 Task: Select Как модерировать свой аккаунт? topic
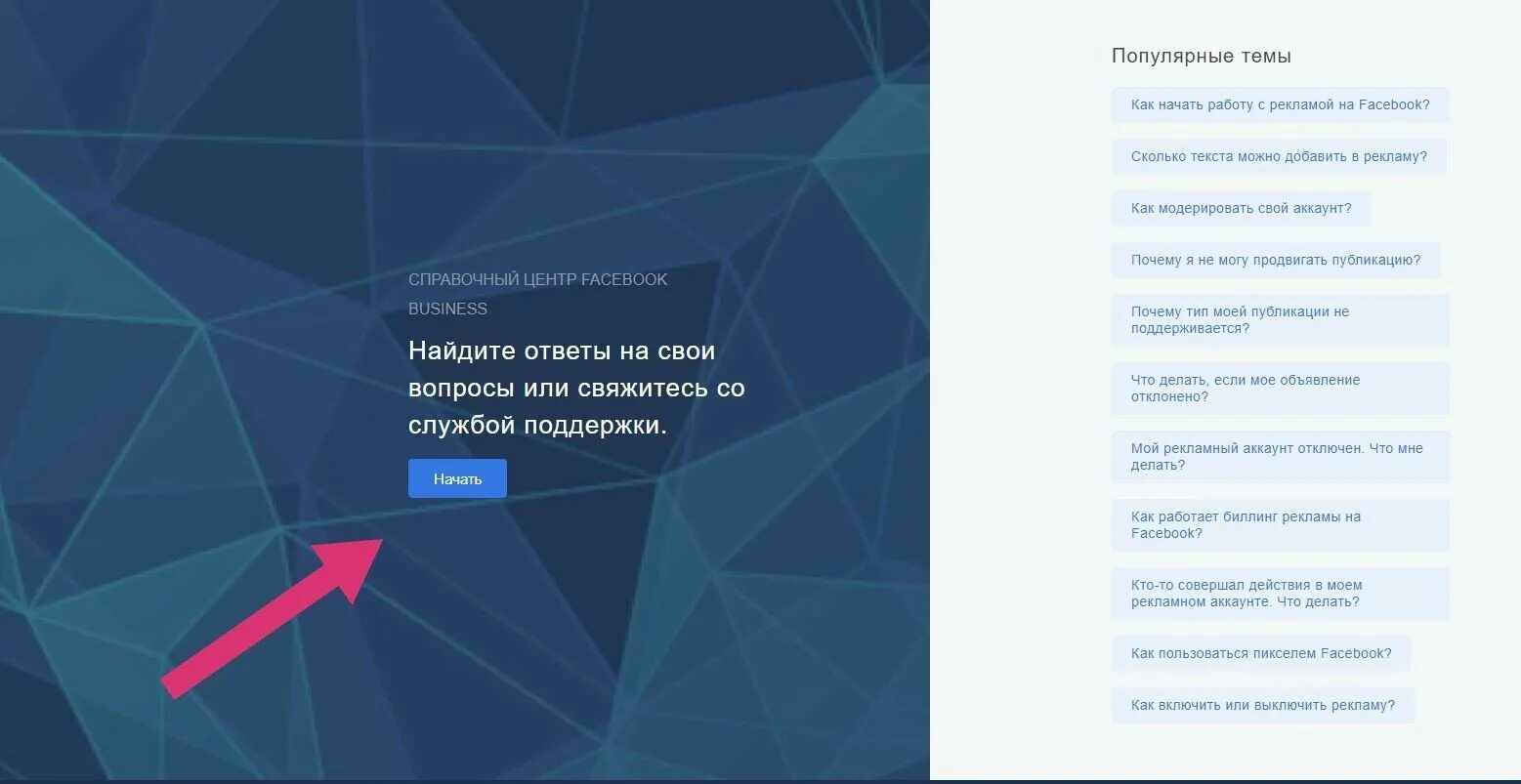1241,208
